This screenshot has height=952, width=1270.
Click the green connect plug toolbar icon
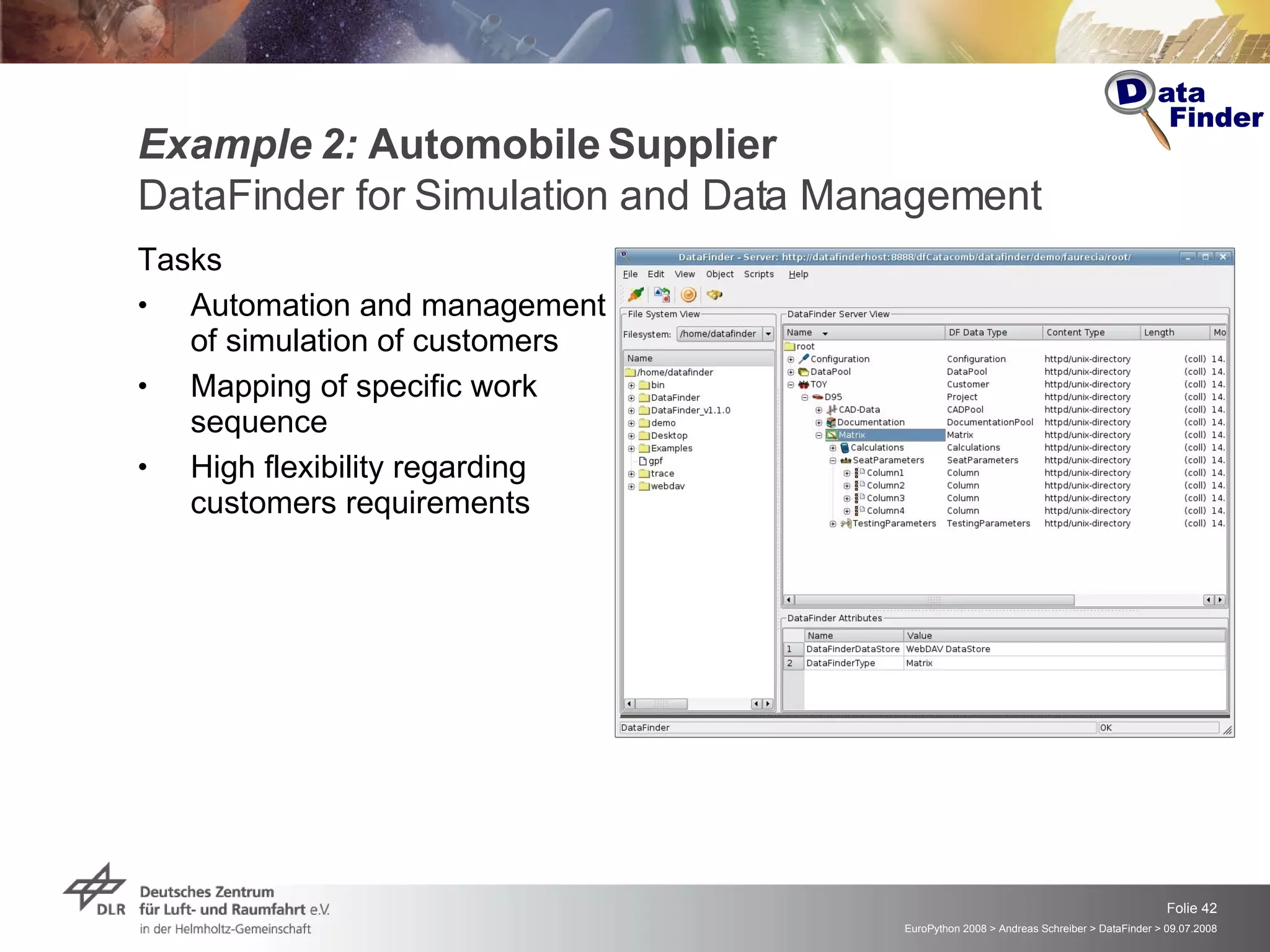point(636,294)
